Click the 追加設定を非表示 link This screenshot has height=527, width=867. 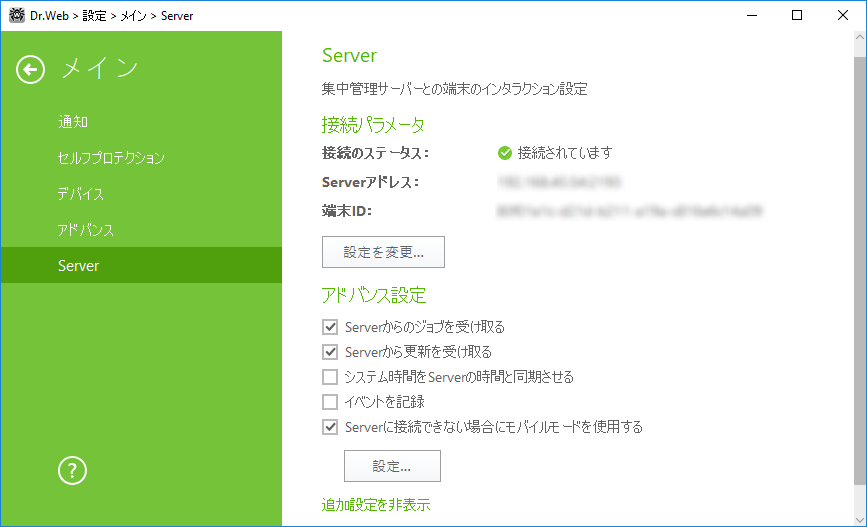coord(376,505)
